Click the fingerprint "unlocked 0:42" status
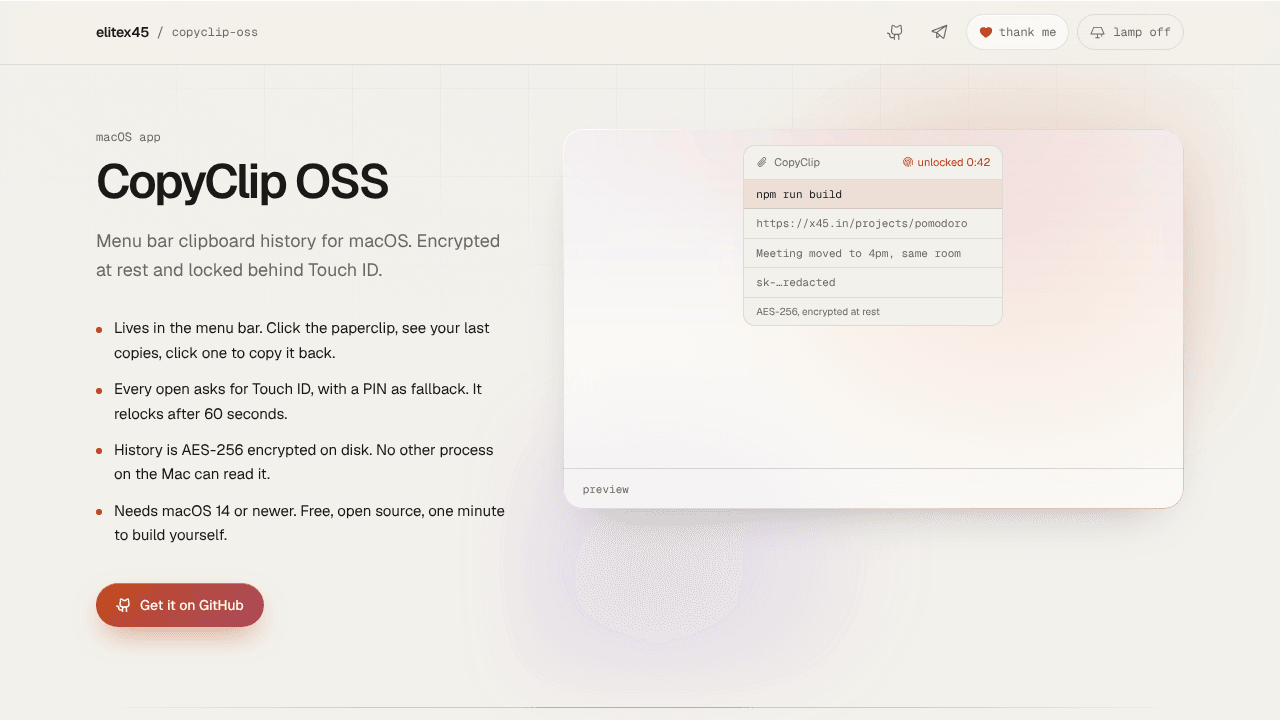The image size is (1280, 720). 946,162
